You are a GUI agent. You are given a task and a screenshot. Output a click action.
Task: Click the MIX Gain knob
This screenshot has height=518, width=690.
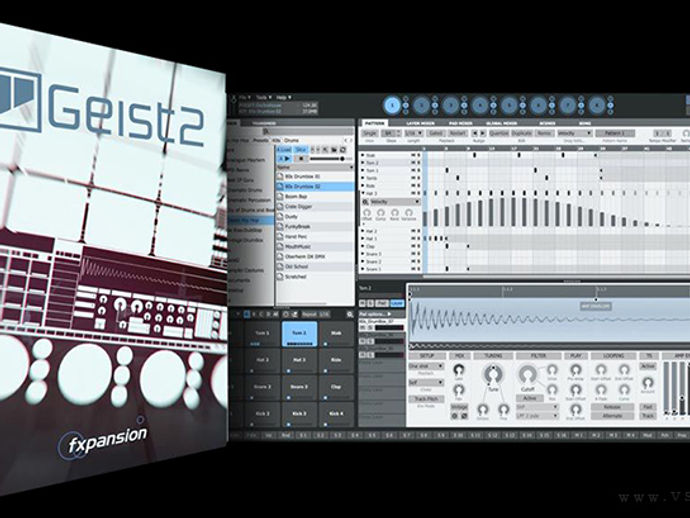[459, 370]
